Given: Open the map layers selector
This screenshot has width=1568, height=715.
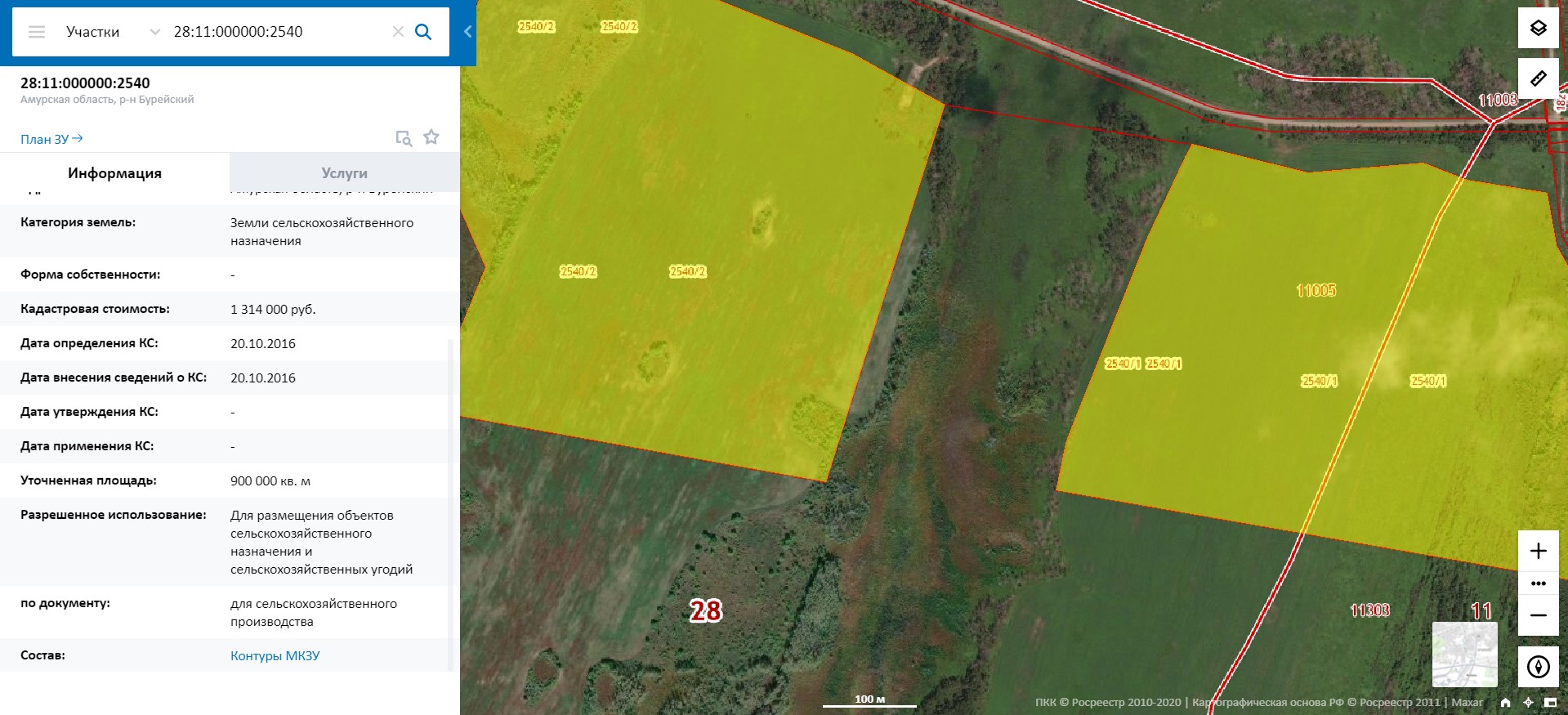Looking at the screenshot, I should 1538,29.
